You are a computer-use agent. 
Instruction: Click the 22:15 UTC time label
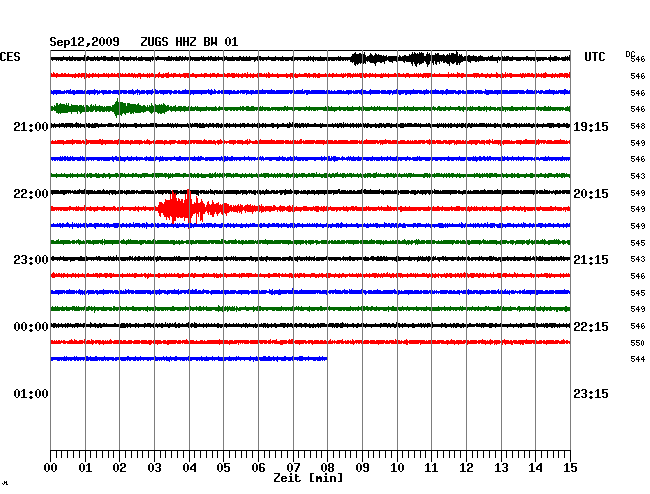click(591, 327)
